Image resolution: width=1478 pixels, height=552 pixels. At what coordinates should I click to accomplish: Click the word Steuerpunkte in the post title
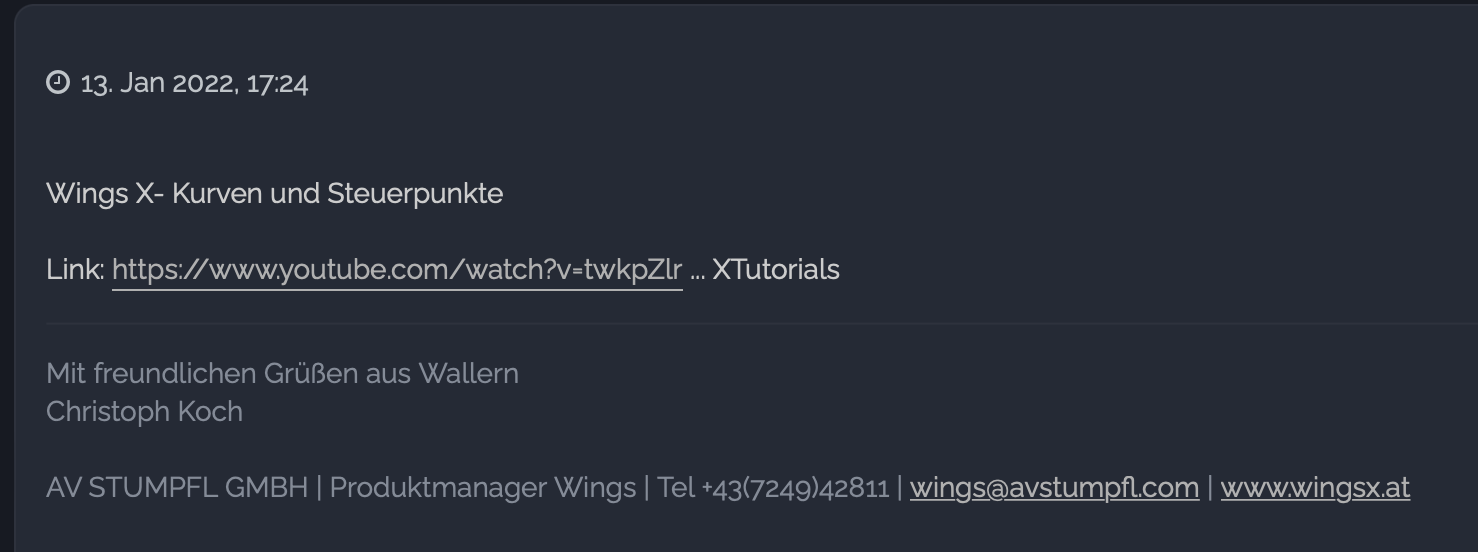(415, 194)
